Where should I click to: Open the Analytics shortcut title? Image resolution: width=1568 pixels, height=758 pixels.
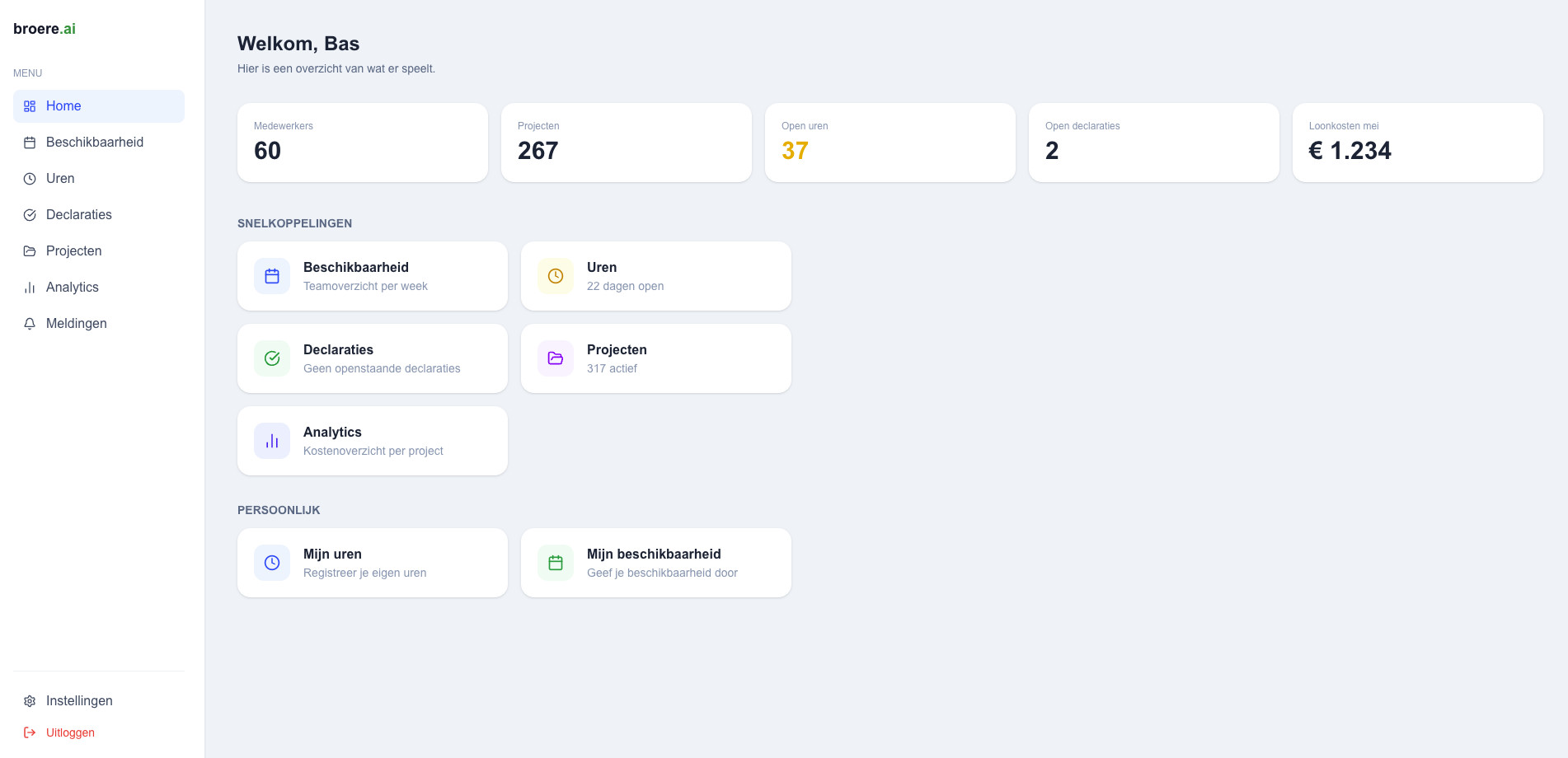[x=332, y=432]
